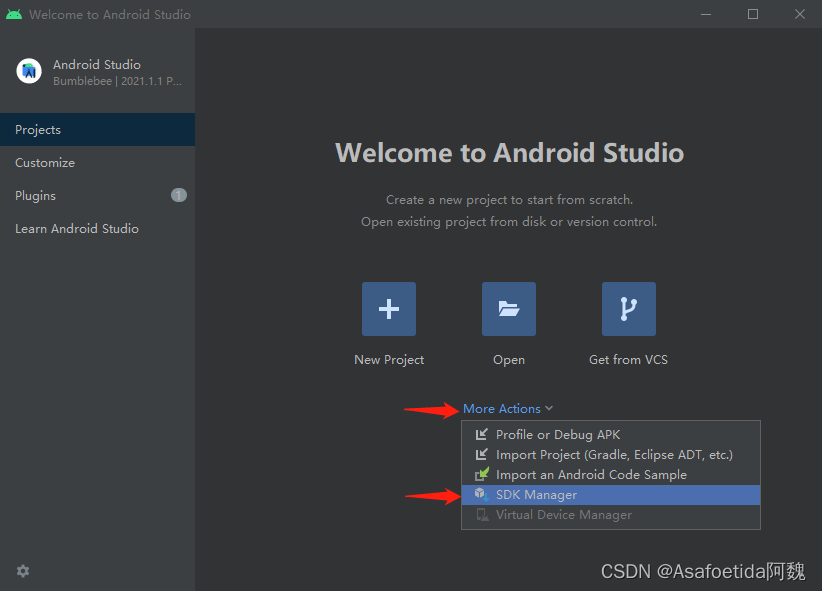Click the Open label under folder
Viewport: 822px width, 591px height.
coord(509,360)
